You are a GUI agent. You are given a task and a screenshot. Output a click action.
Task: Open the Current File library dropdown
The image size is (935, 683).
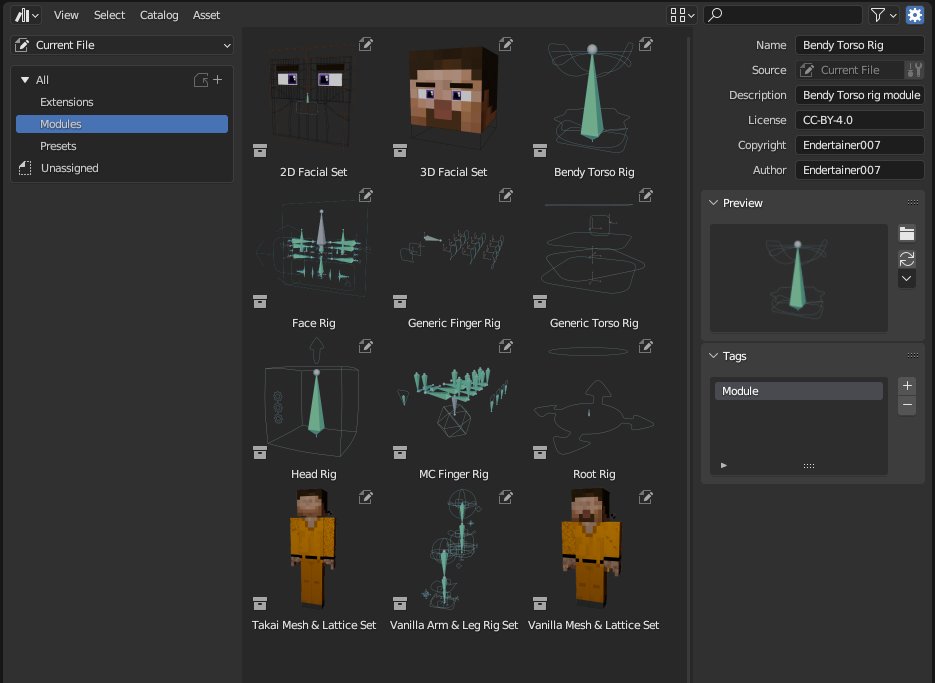click(x=122, y=45)
